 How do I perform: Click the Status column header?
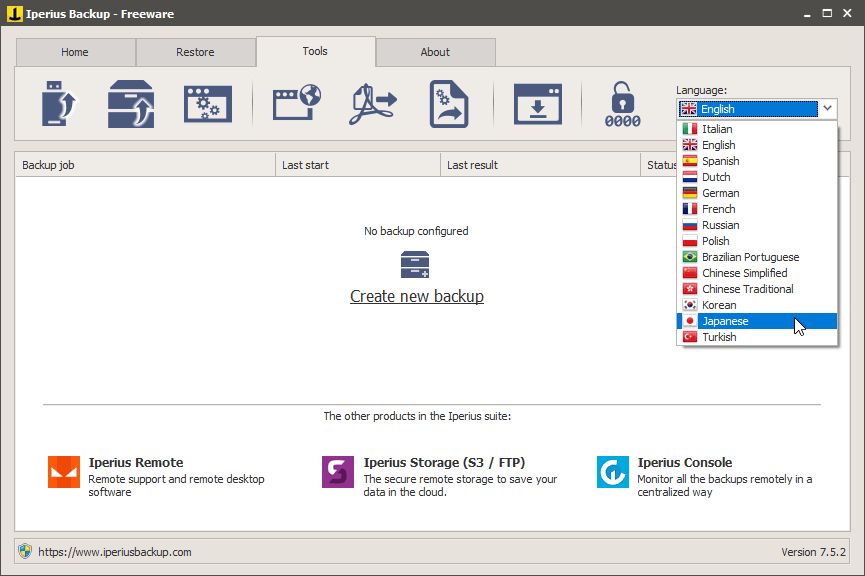[x=659, y=165]
